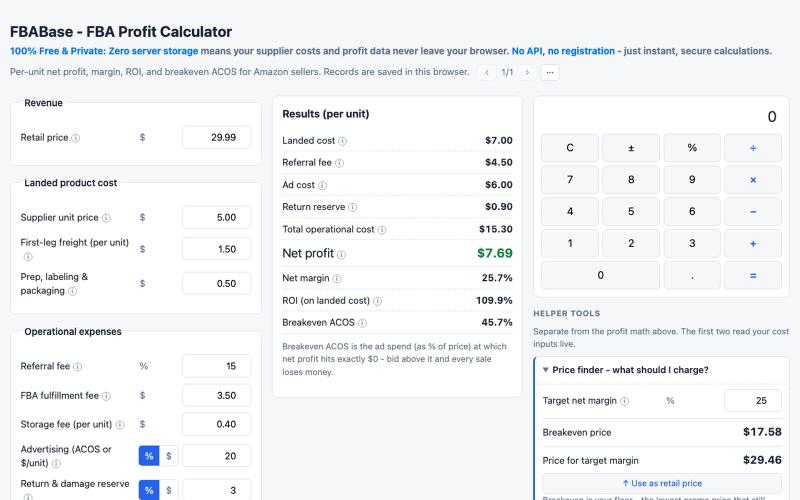
Task: Focus the Retail price input field
Action: point(216,138)
